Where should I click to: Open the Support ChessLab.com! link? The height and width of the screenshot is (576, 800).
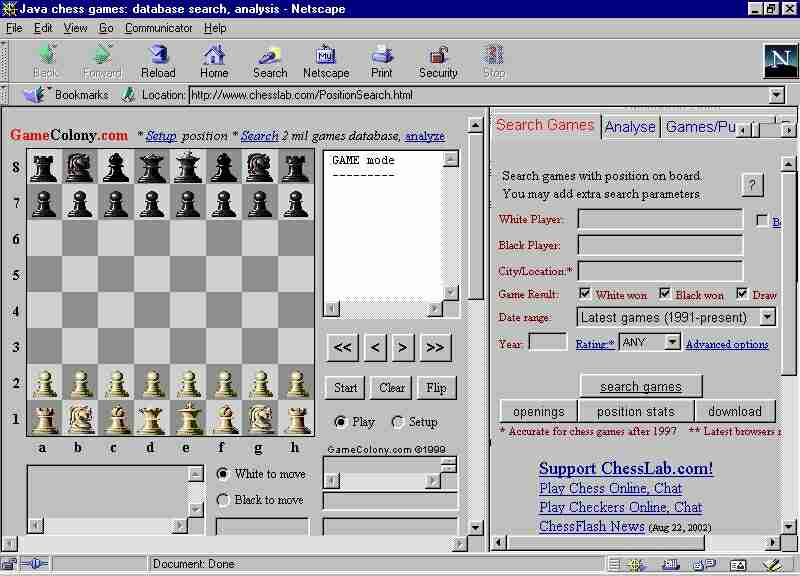click(x=626, y=468)
